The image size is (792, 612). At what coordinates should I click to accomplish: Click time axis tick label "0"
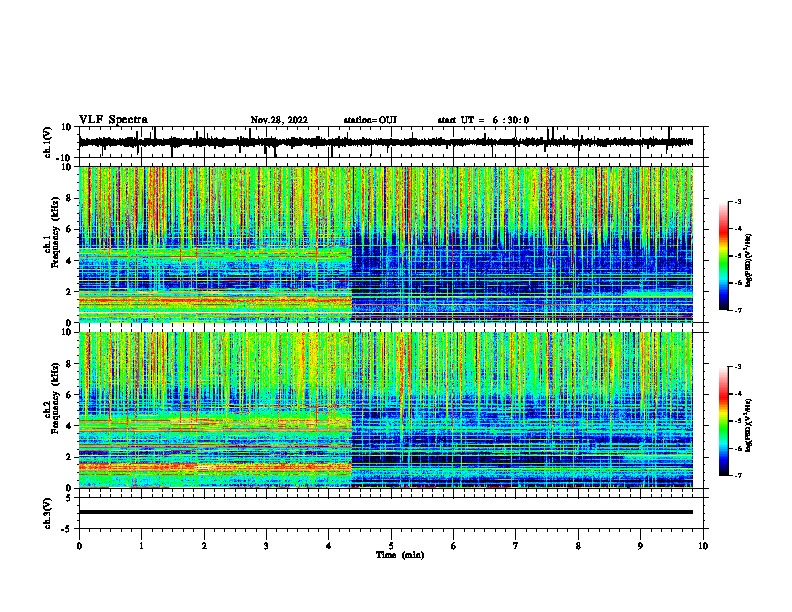(79, 546)
